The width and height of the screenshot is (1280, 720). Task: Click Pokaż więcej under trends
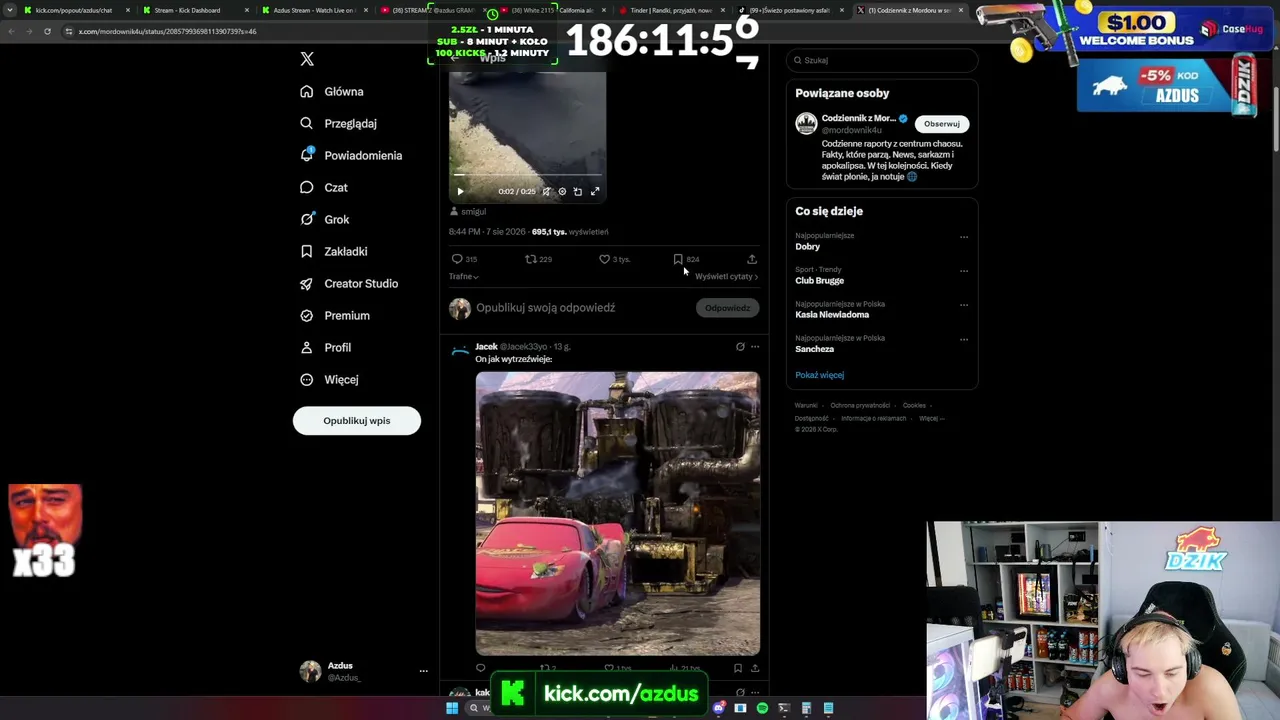click(820, 375)
